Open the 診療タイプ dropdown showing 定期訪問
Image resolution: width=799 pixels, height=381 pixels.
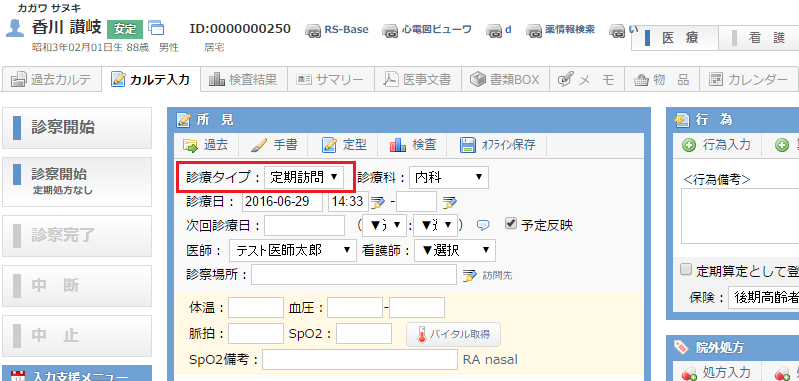tap(303, 177)
